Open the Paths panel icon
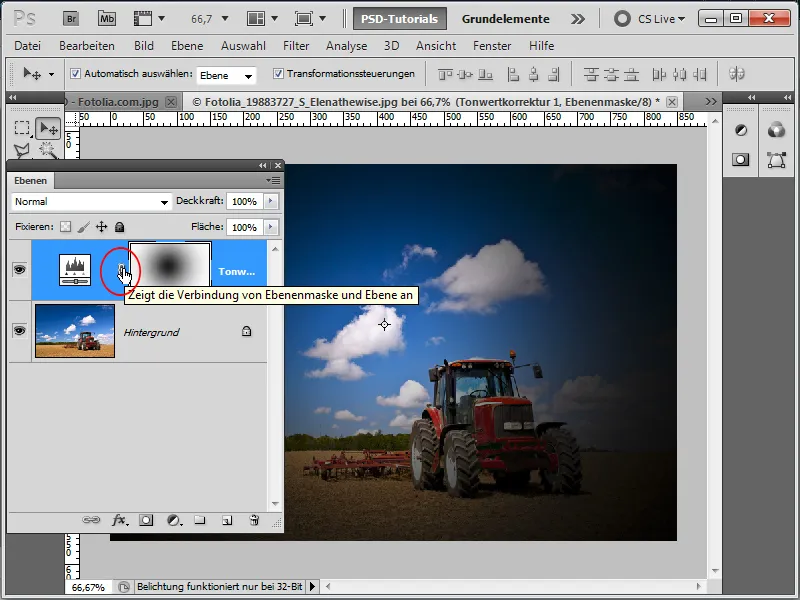 click(x=776, y=160)
